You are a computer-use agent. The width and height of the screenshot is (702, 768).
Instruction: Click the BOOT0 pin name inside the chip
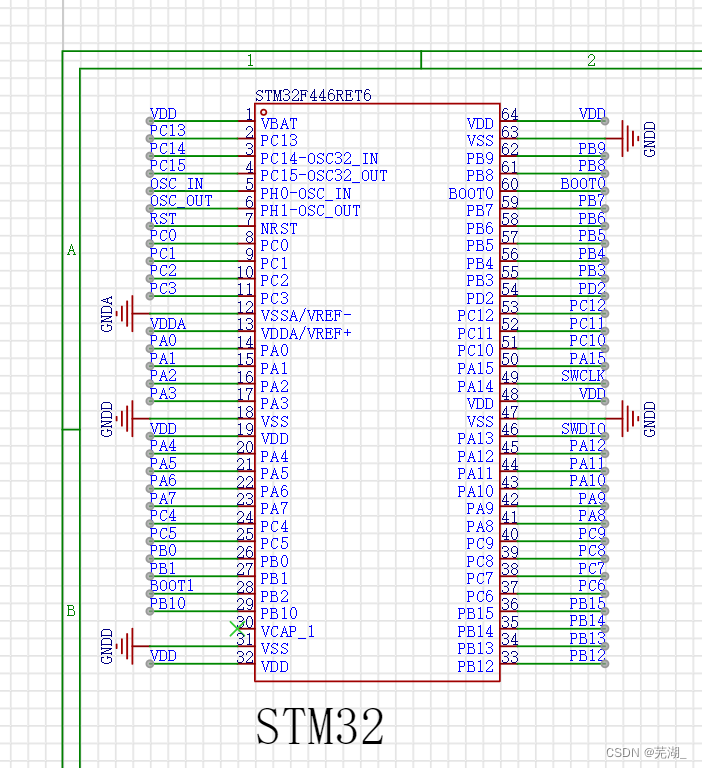tap(471, 193)
